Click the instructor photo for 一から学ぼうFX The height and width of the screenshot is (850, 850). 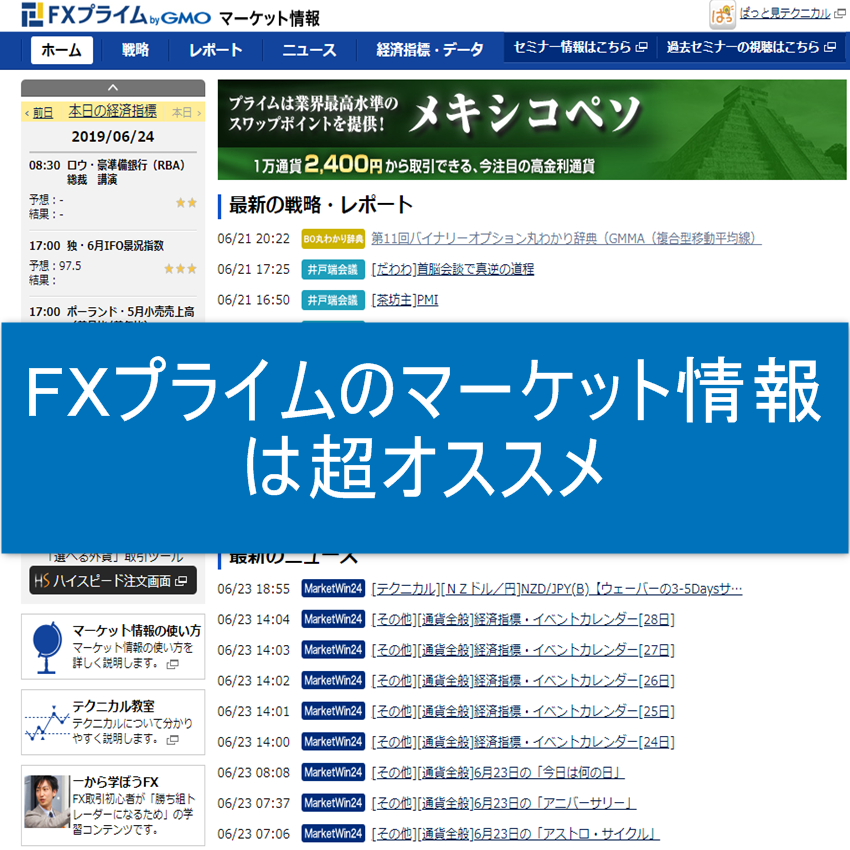coord(47,801)
